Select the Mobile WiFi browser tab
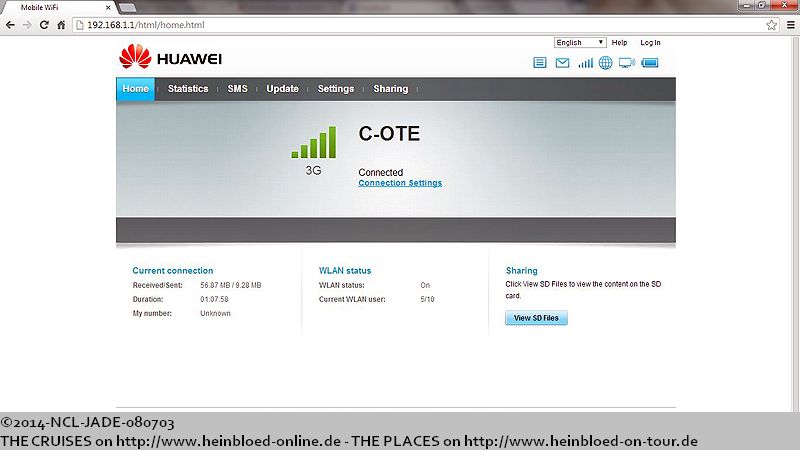 pos(57,8)
